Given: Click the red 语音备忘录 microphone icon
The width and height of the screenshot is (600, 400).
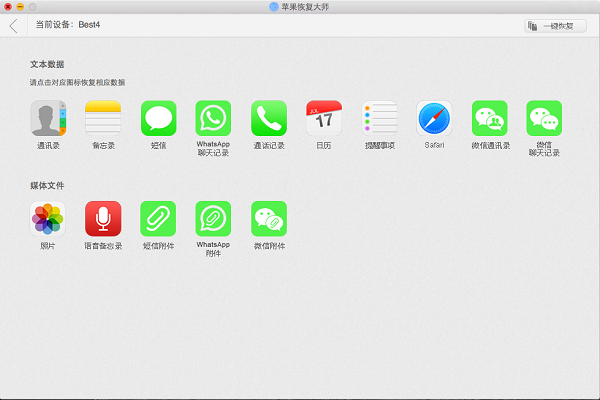Looking at the screenshot, I should tap(103, 219).
